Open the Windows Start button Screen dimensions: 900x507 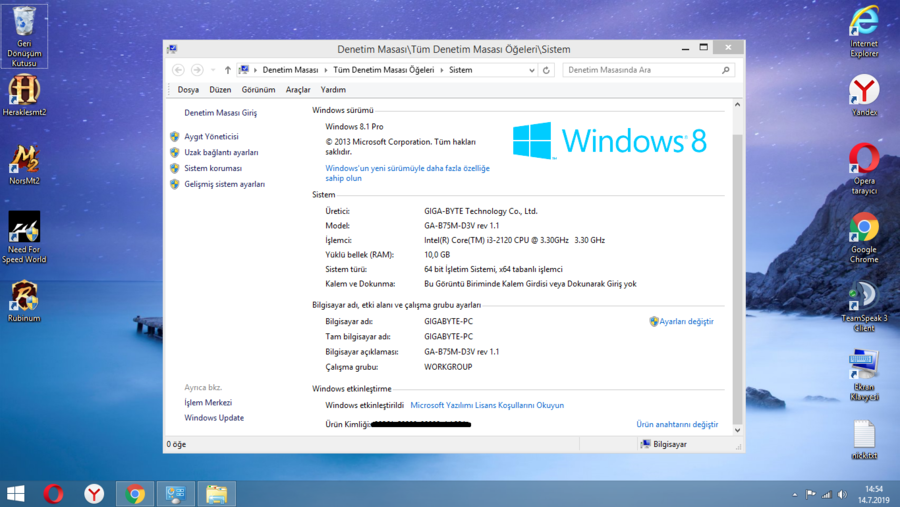[x=16, y=493]
